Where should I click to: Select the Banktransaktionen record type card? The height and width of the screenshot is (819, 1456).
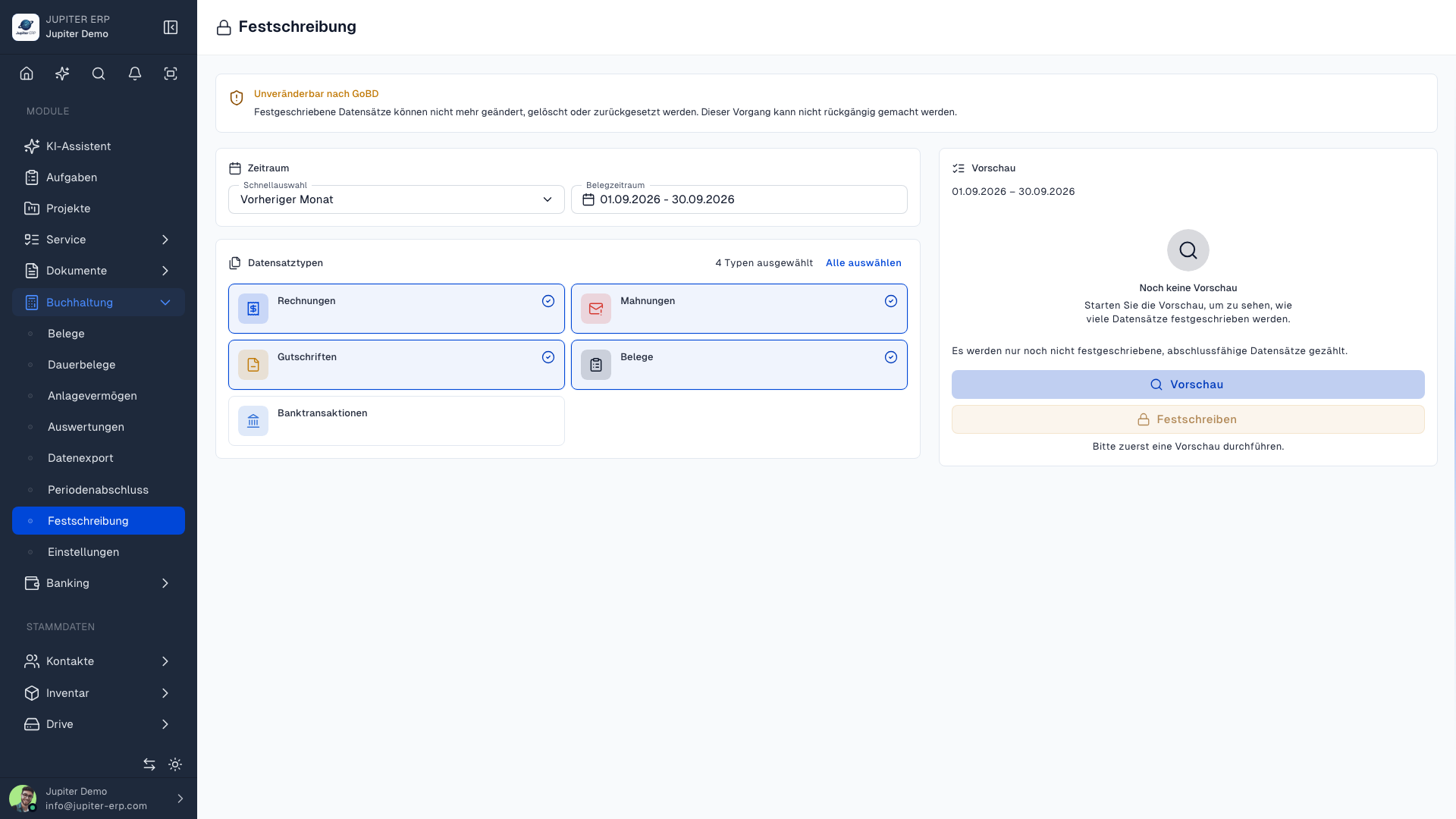point(397,421)
